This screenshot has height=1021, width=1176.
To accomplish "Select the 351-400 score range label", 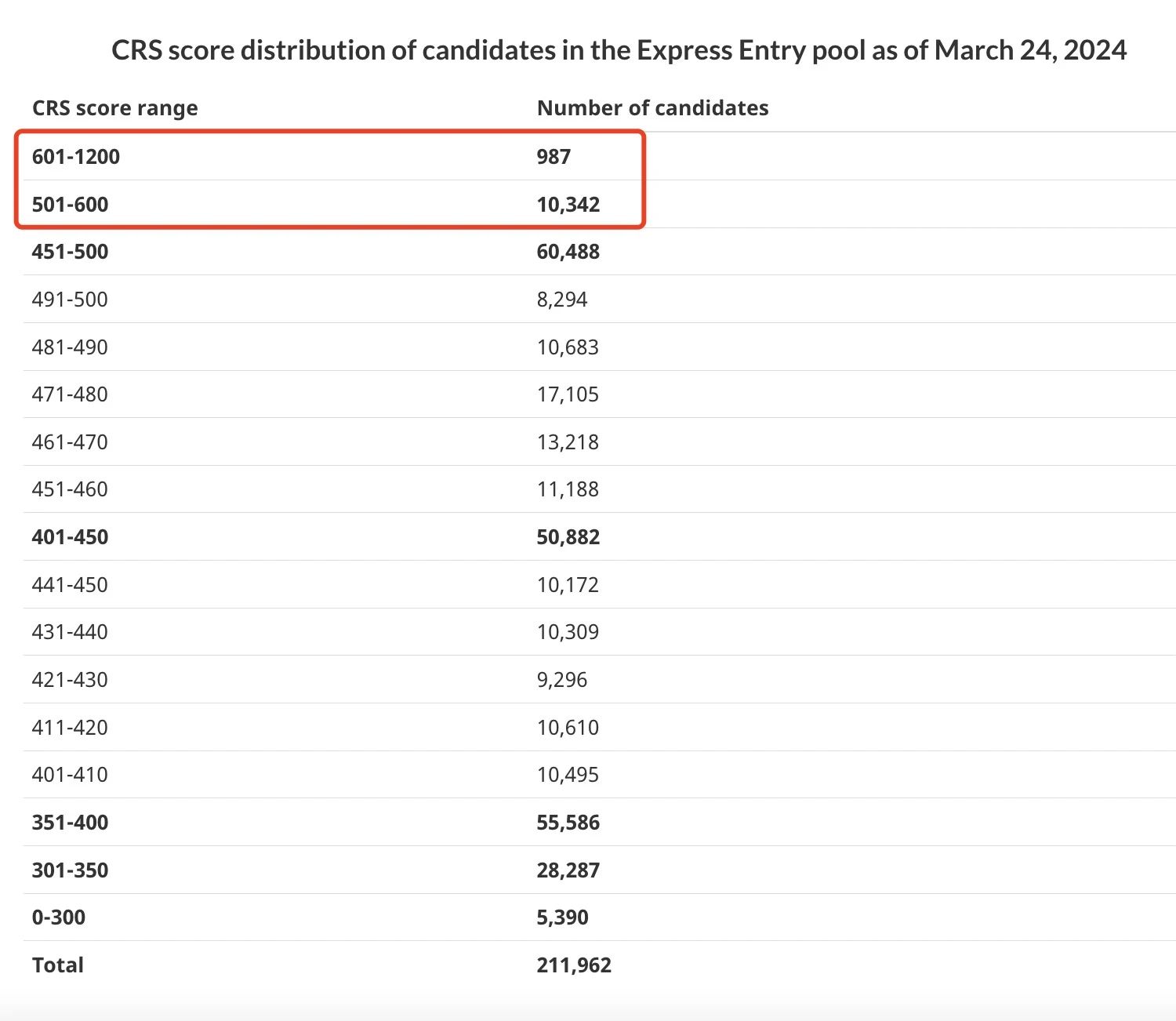I will tap(70, 823).
